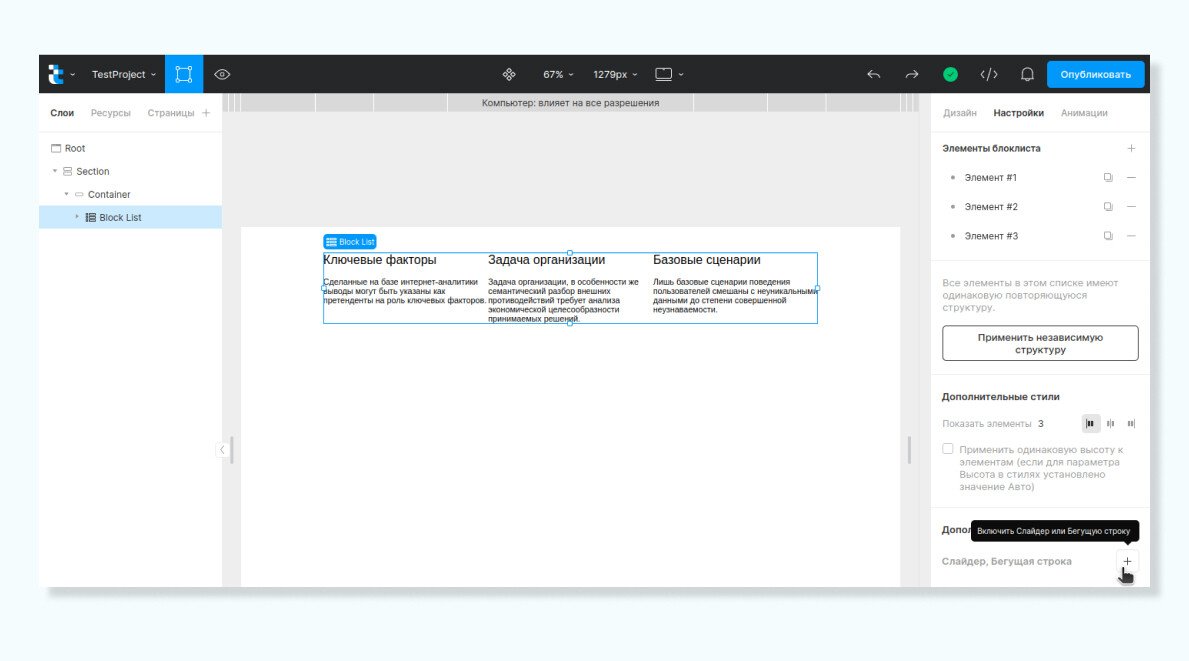Image resolution: width=1189 pixels, height=661 pixels.
Task: Toggle preview mode eye icon
Action: point(222,74)
